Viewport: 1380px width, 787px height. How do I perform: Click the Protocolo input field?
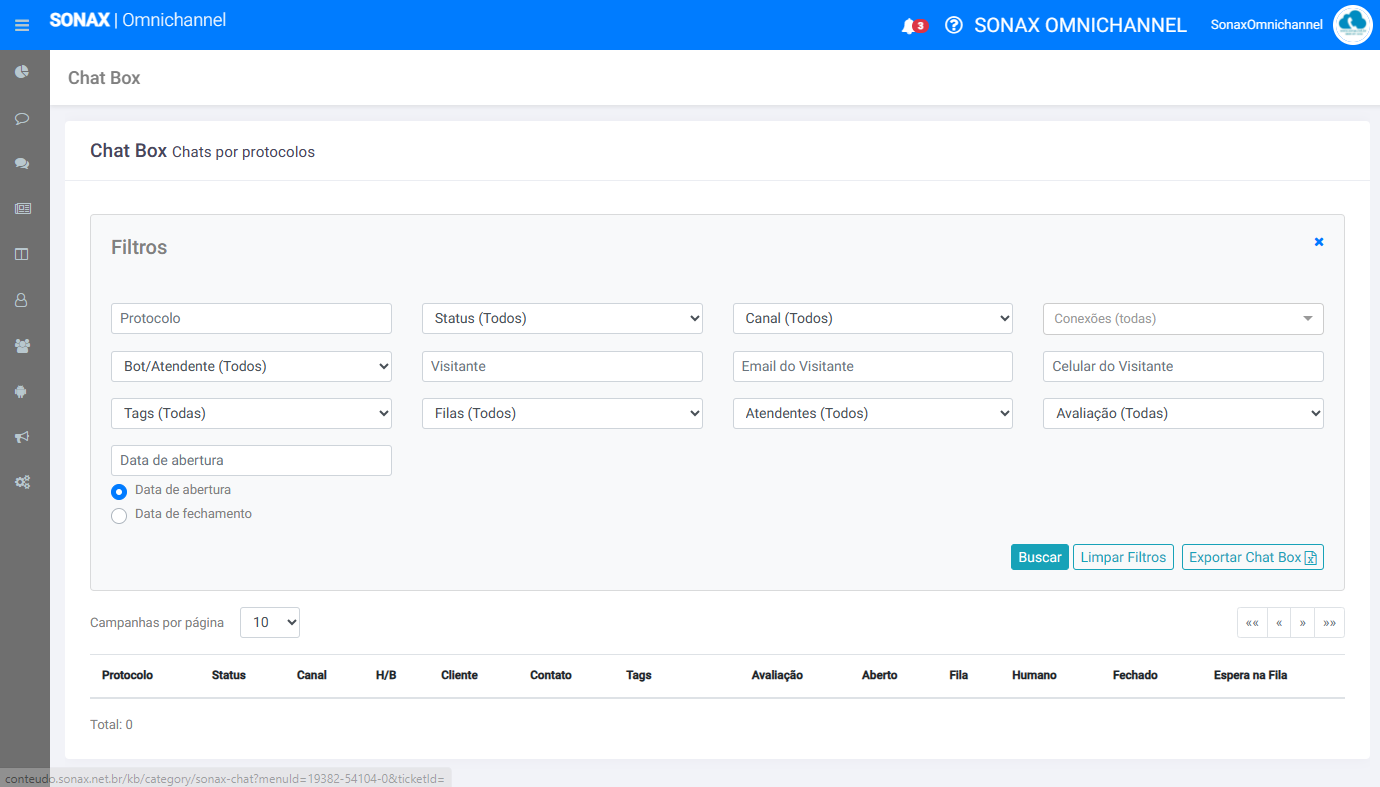pos(251,319)
